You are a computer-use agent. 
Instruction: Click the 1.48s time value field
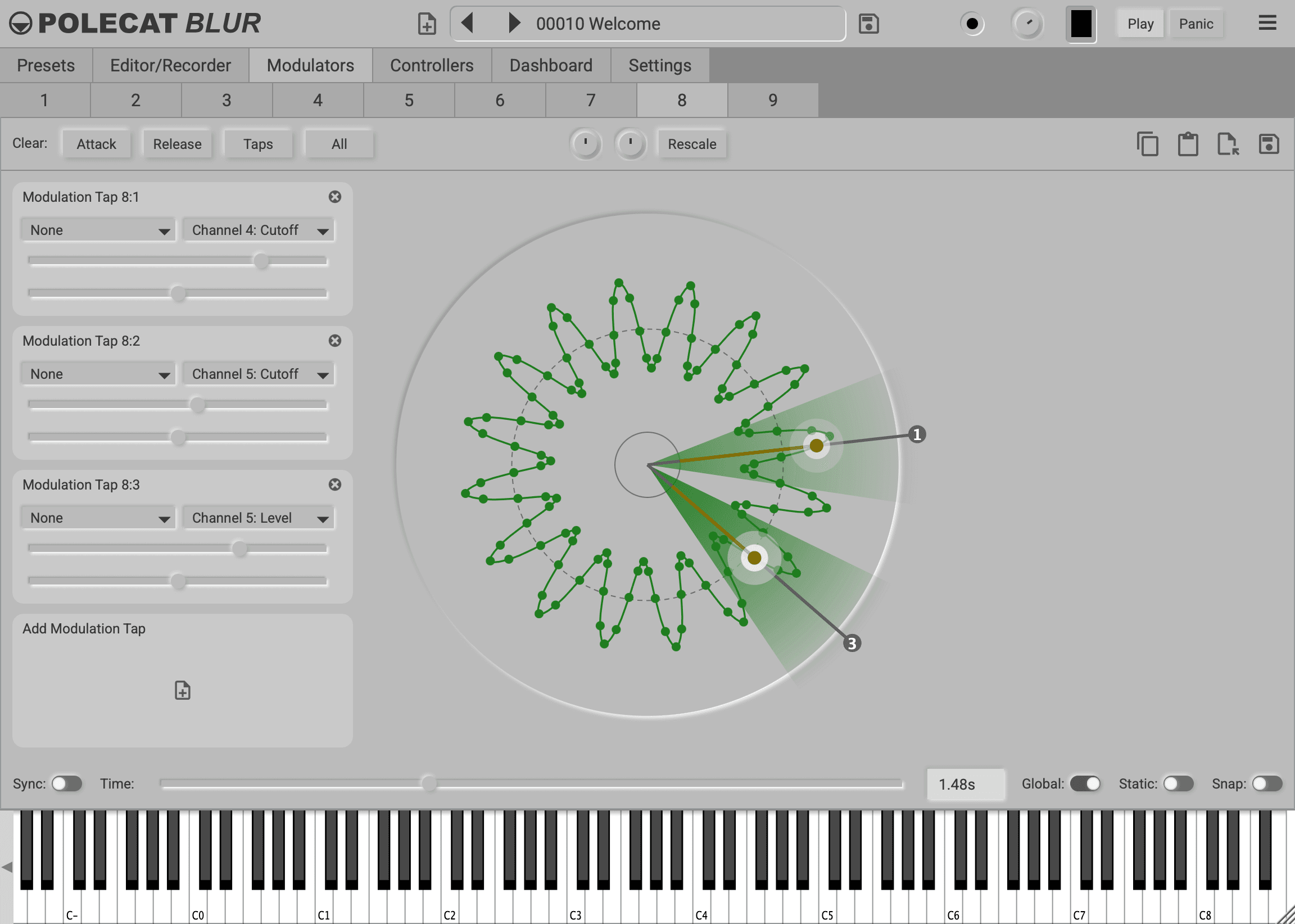966,784
